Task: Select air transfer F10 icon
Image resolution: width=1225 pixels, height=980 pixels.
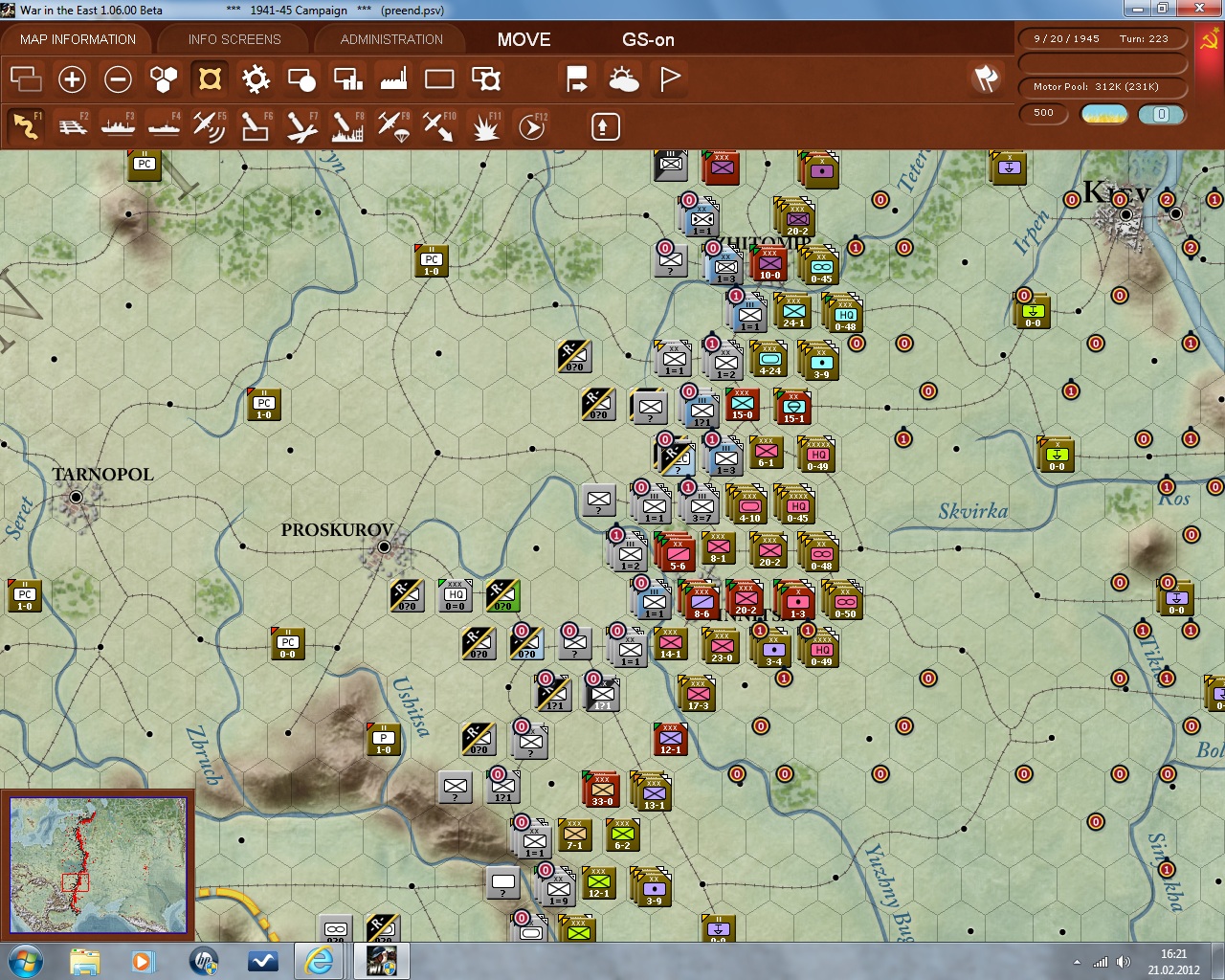Action: click(x=439, y=125)
